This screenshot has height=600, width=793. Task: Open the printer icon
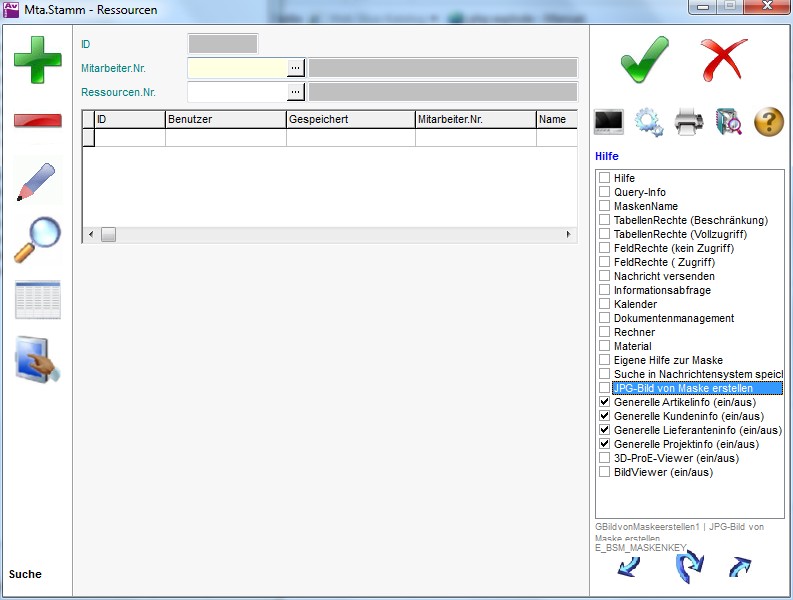[690, 122]
